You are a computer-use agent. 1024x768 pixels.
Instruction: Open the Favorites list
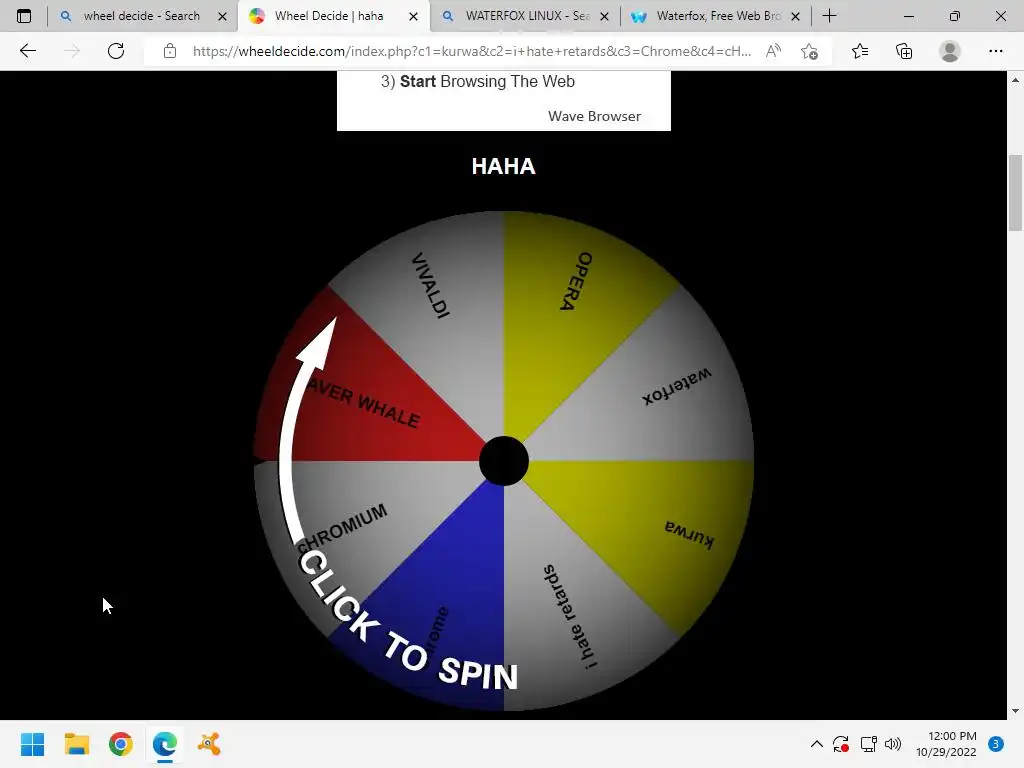pos(860,51)
